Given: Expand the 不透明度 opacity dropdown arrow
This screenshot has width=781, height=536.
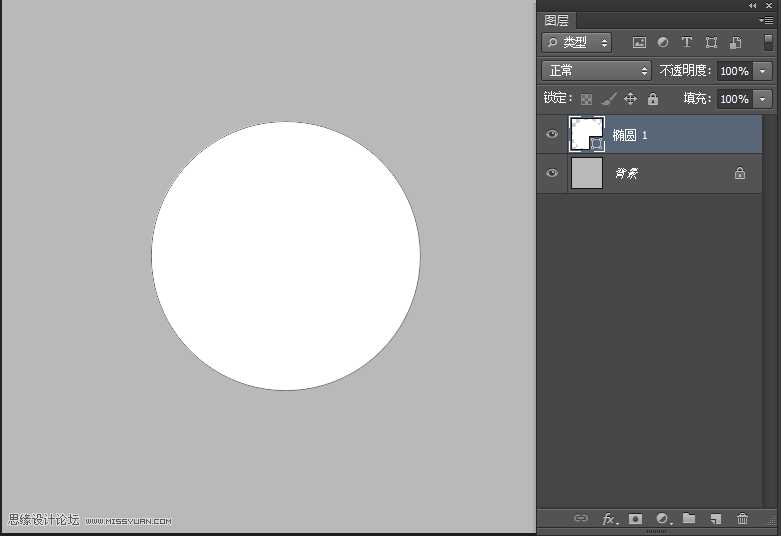Looking at the screenshot, I should [x=764, y=71].
